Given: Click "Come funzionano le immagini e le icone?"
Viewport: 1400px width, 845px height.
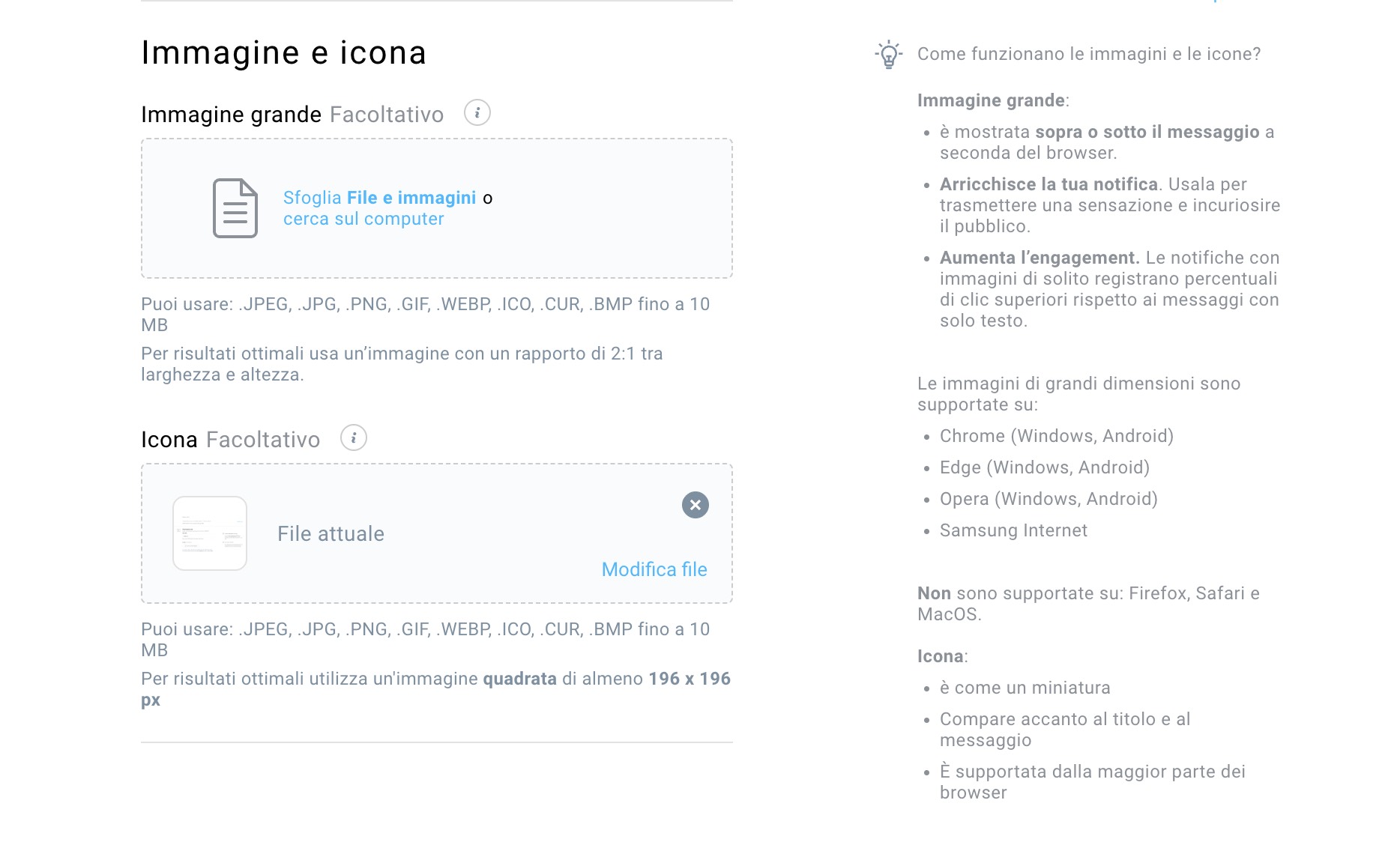Looking at the screenshot, I should (1089, 54).
